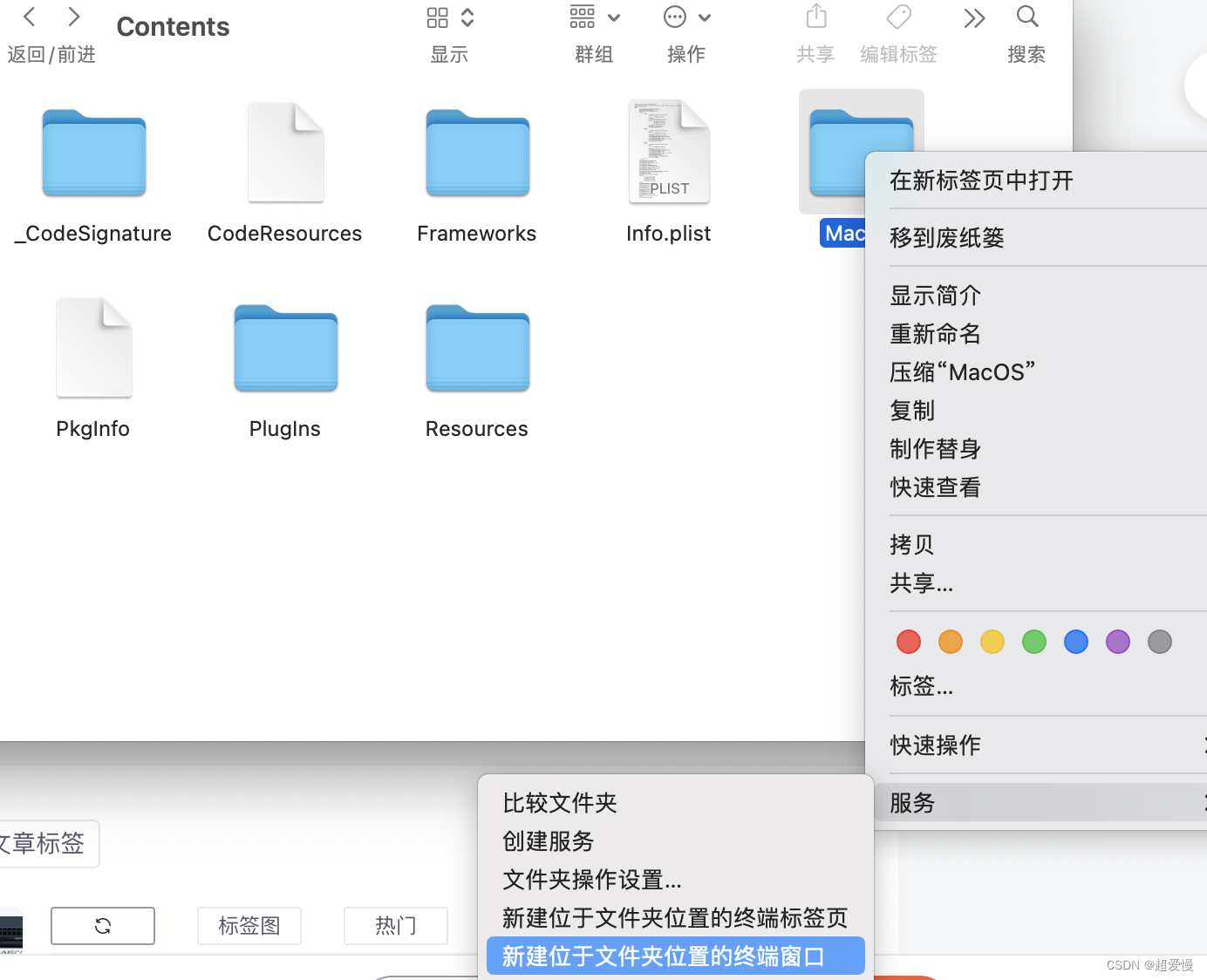Screen dimensions: 1207x980
Task: Select 新建位于文件夹位置的终端窗口 from Services submenu
Action: tap(663, 956)
